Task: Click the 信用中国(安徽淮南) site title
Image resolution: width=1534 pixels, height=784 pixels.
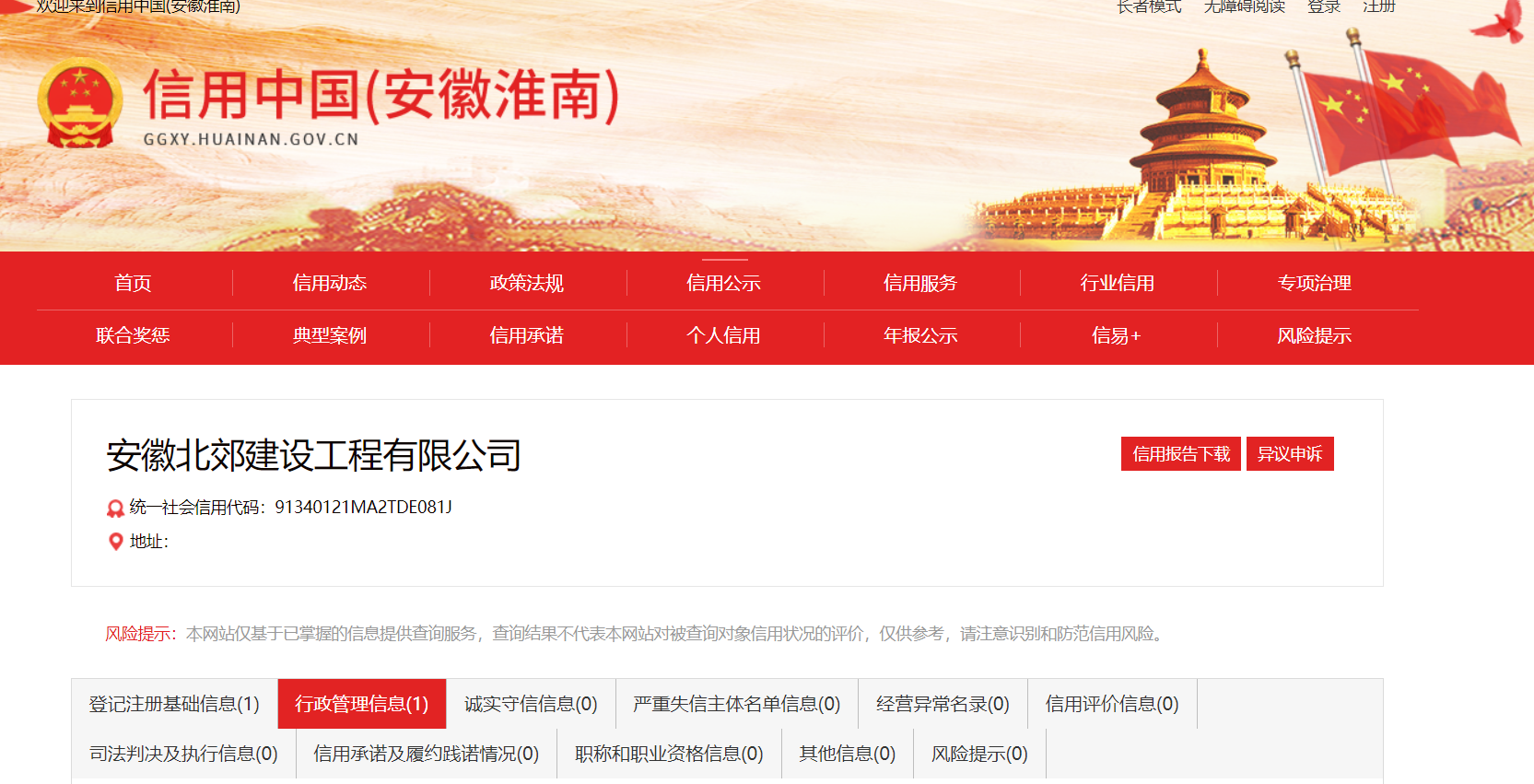Action: tap(381, 95)
